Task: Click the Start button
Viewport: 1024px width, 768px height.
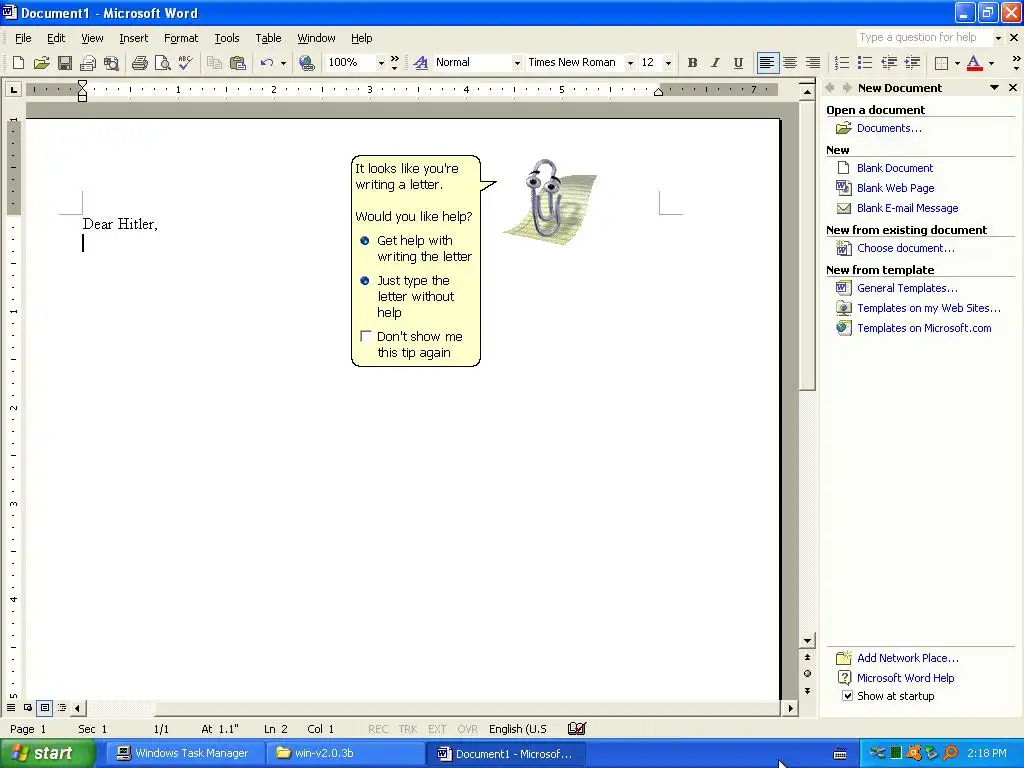Action: pos(46,753)
